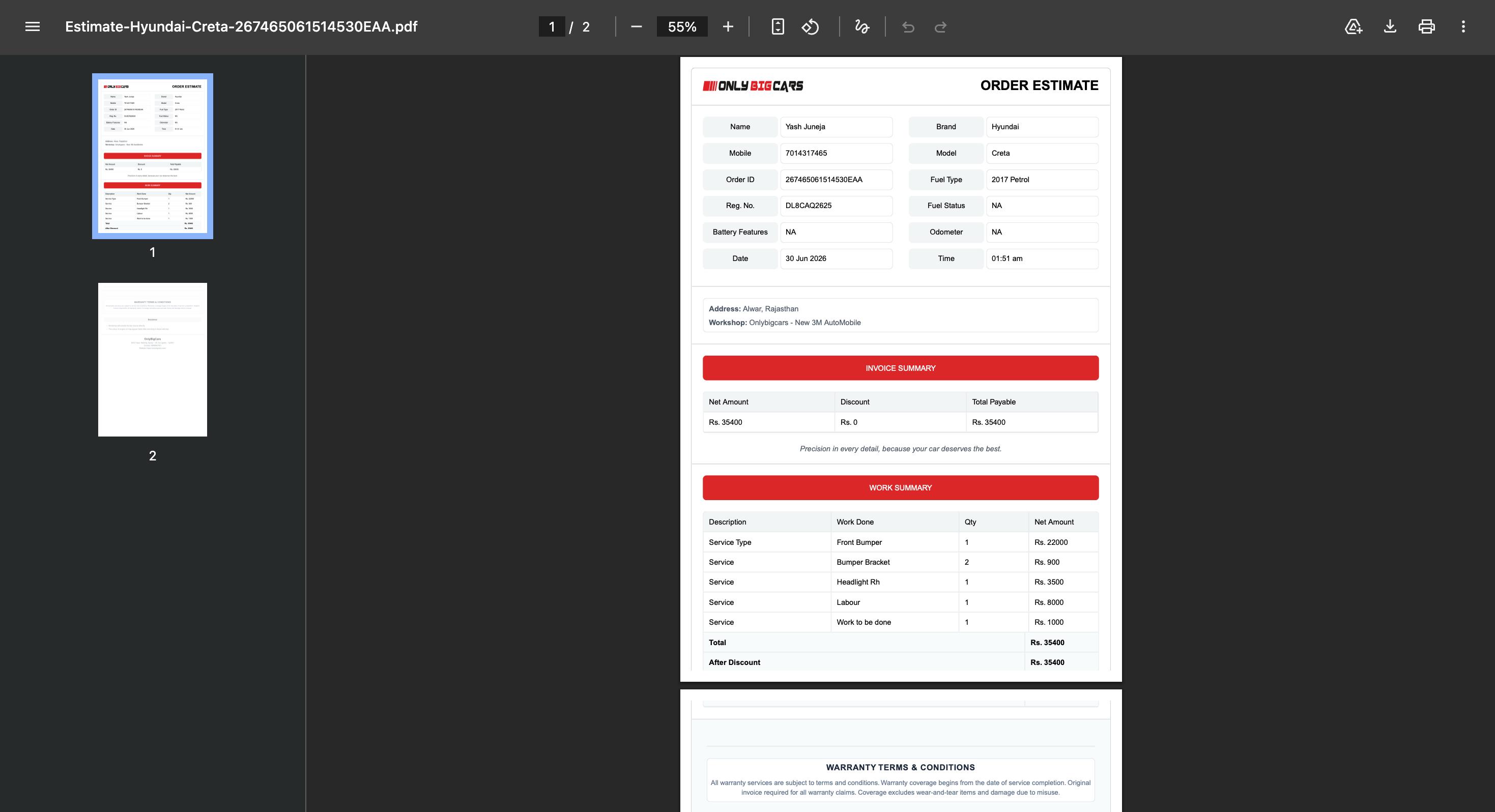Viewport: 1495px width, 812px height.
Task: Zoom in with the plus icon
Action: [x=728, y=26]
